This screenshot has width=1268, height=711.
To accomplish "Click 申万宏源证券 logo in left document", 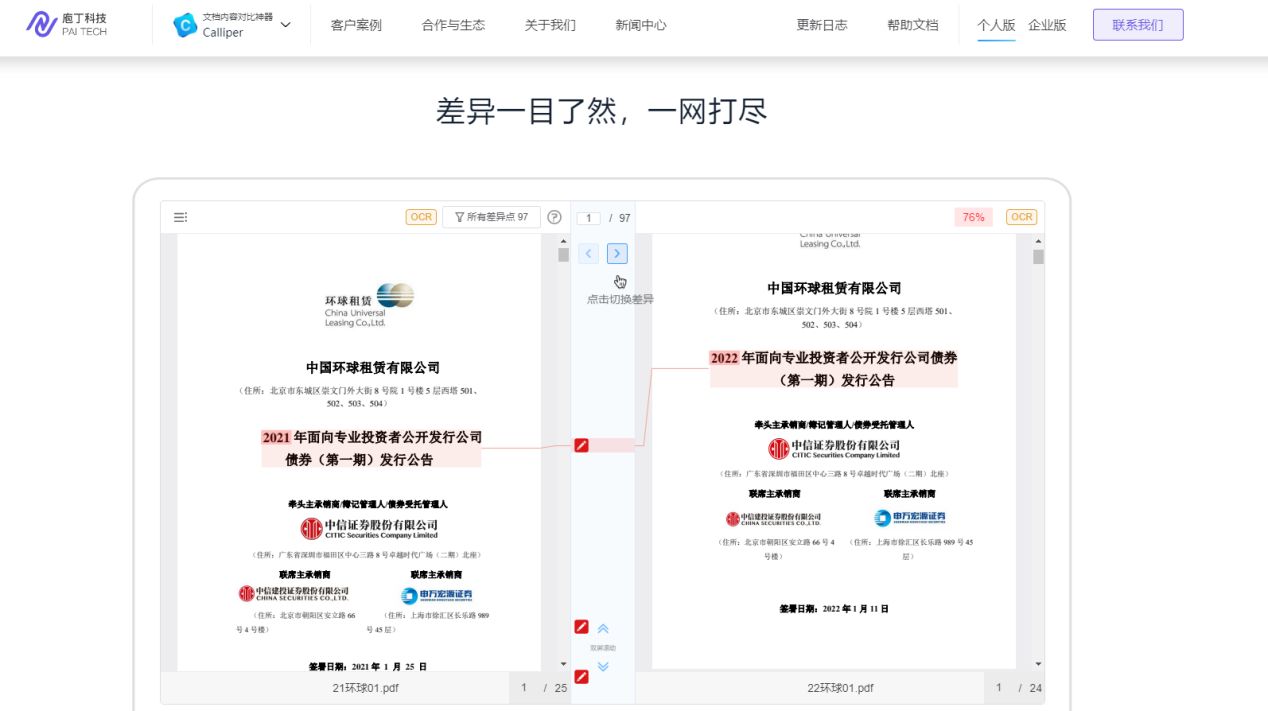I will (x=436, y=595).
